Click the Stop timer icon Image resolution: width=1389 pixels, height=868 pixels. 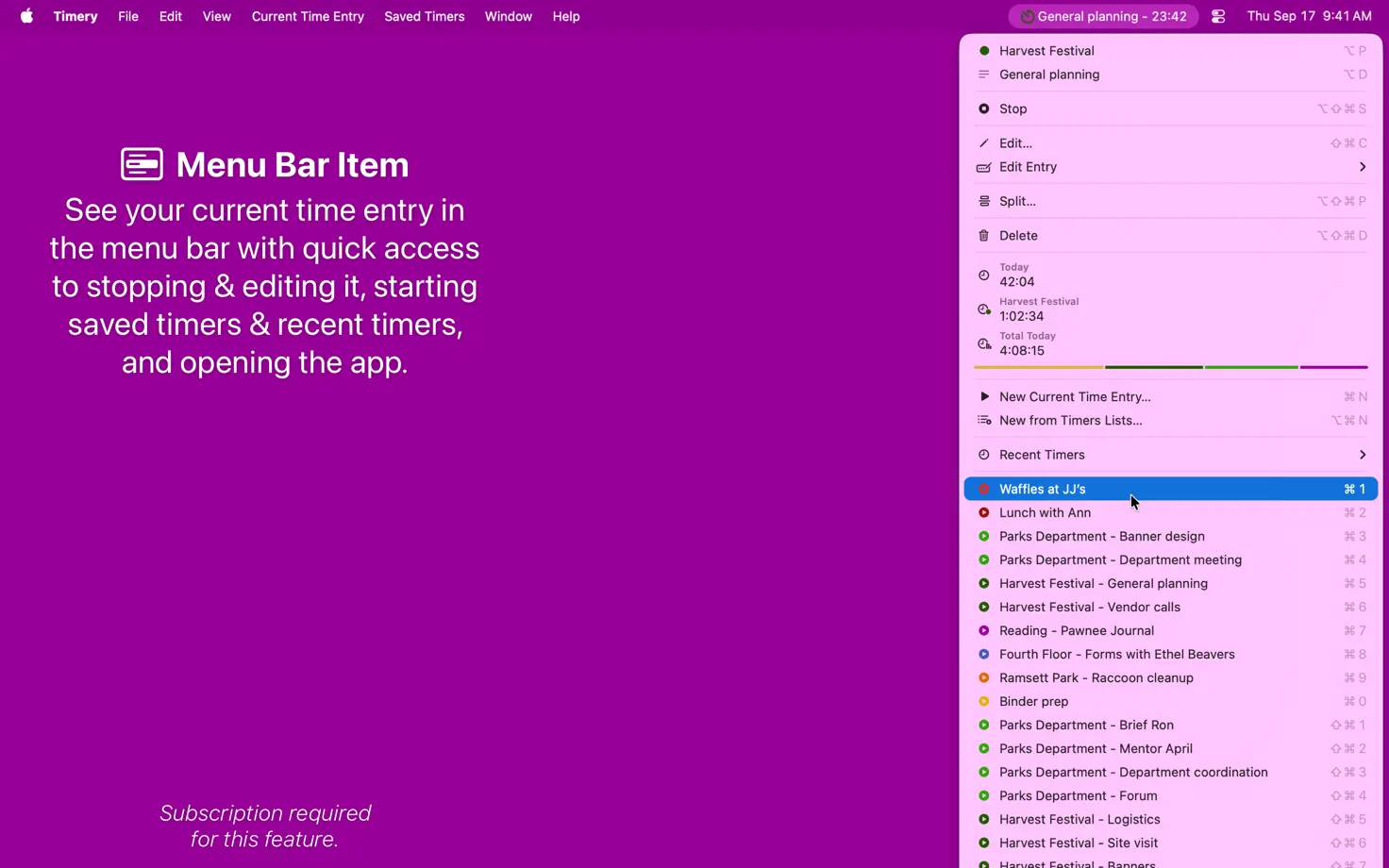click(983, 108)
